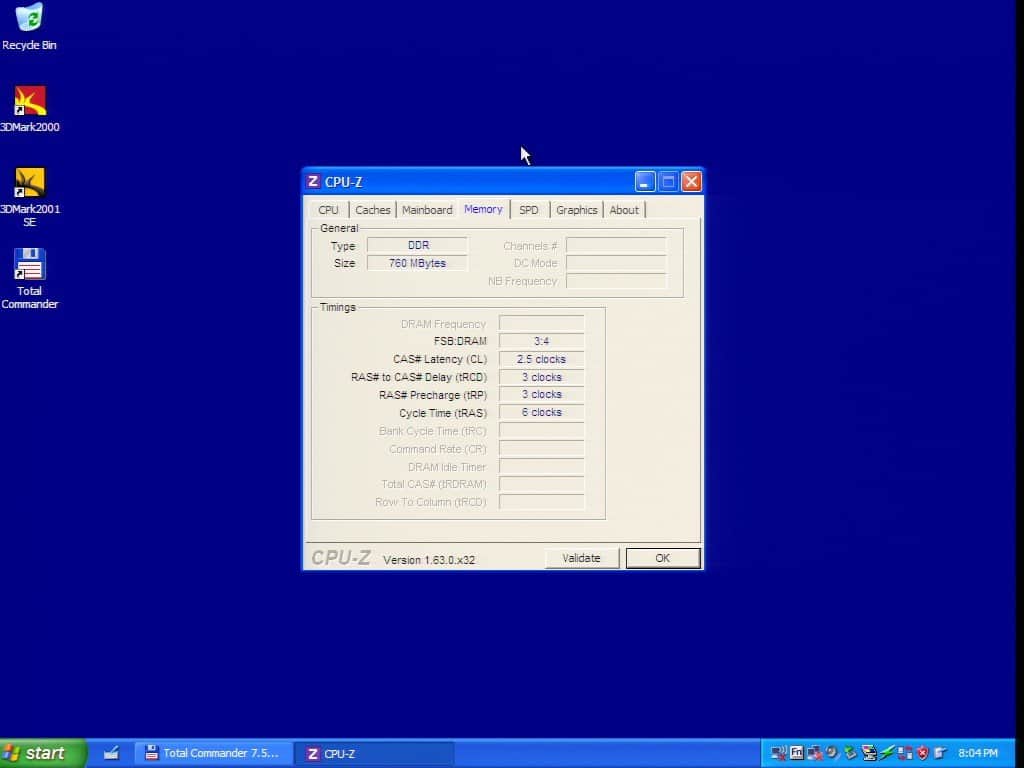This screenshot has height=768, width=1024.
Task: Select the 3DMark2000 desktop shortcut
Action: [x=29, y=109]
